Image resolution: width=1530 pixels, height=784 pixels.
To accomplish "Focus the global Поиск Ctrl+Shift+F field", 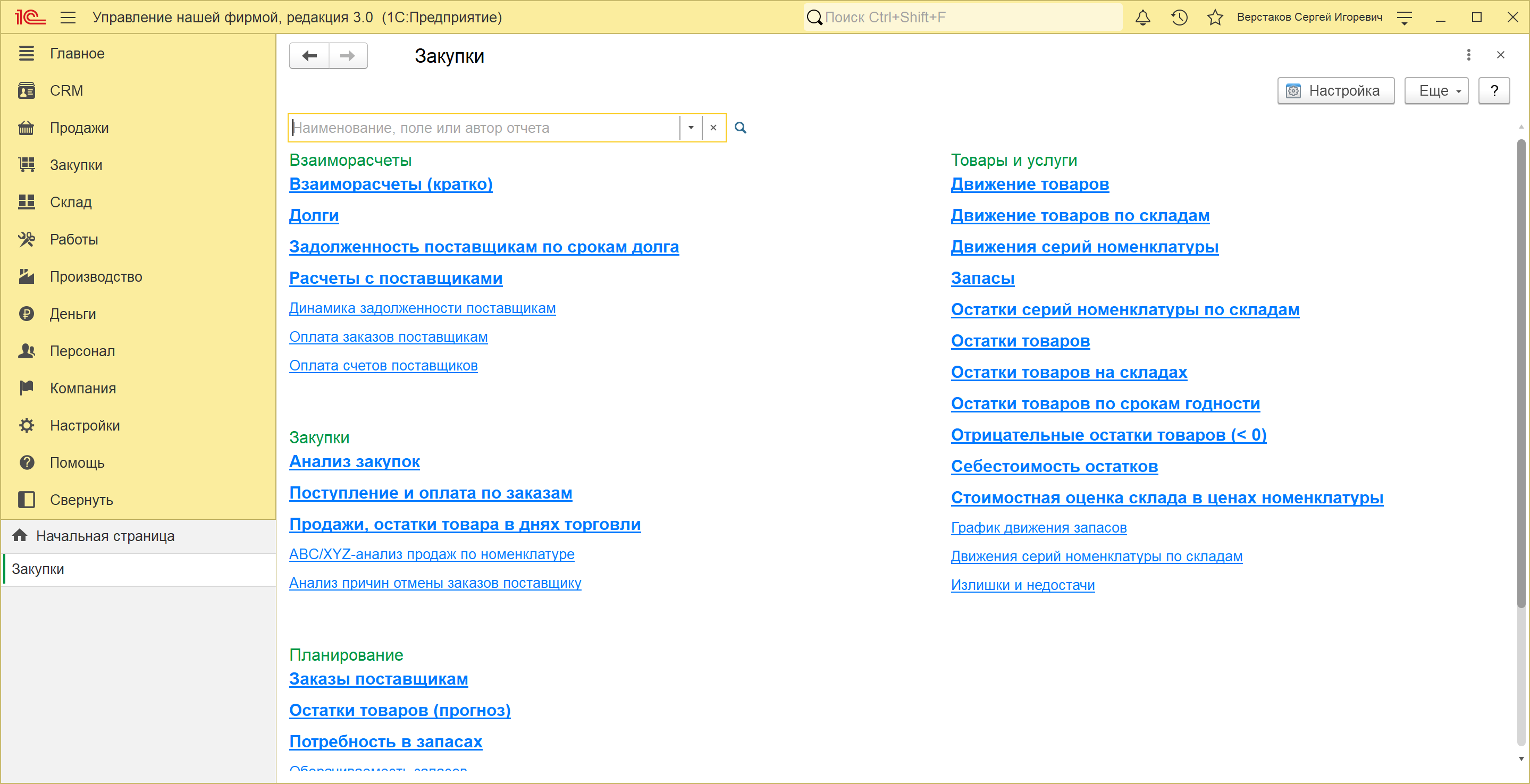I will 963,17.
